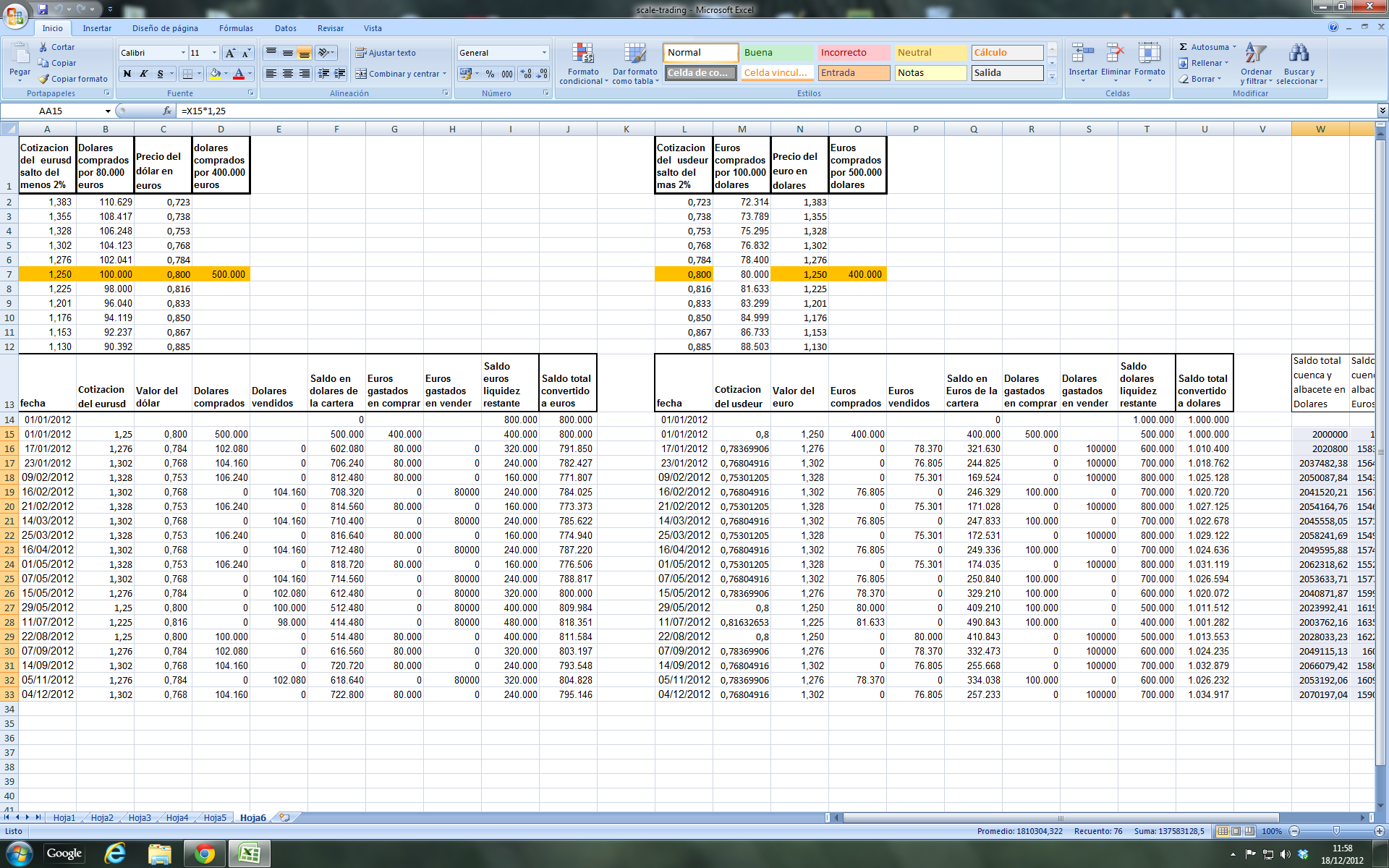The height and width of the screenshot is (868, 1389).
Task: Open the Name Box dropdown arrow
Action: pyautogui.click(x=108, y=111)
